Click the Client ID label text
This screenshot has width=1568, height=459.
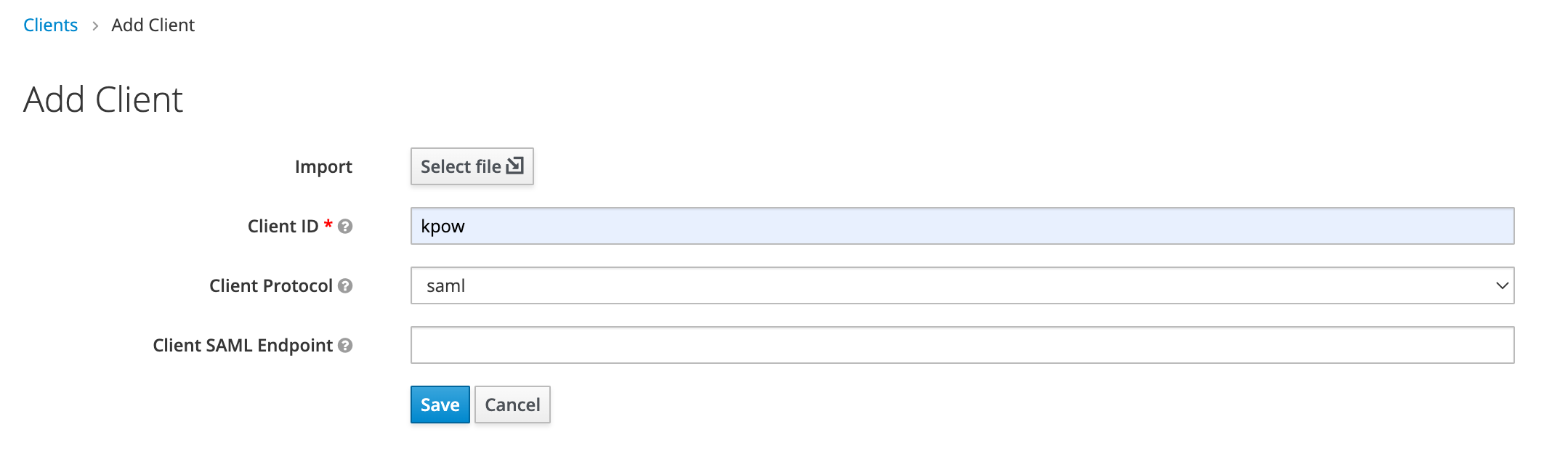click(x=283, y=227)
